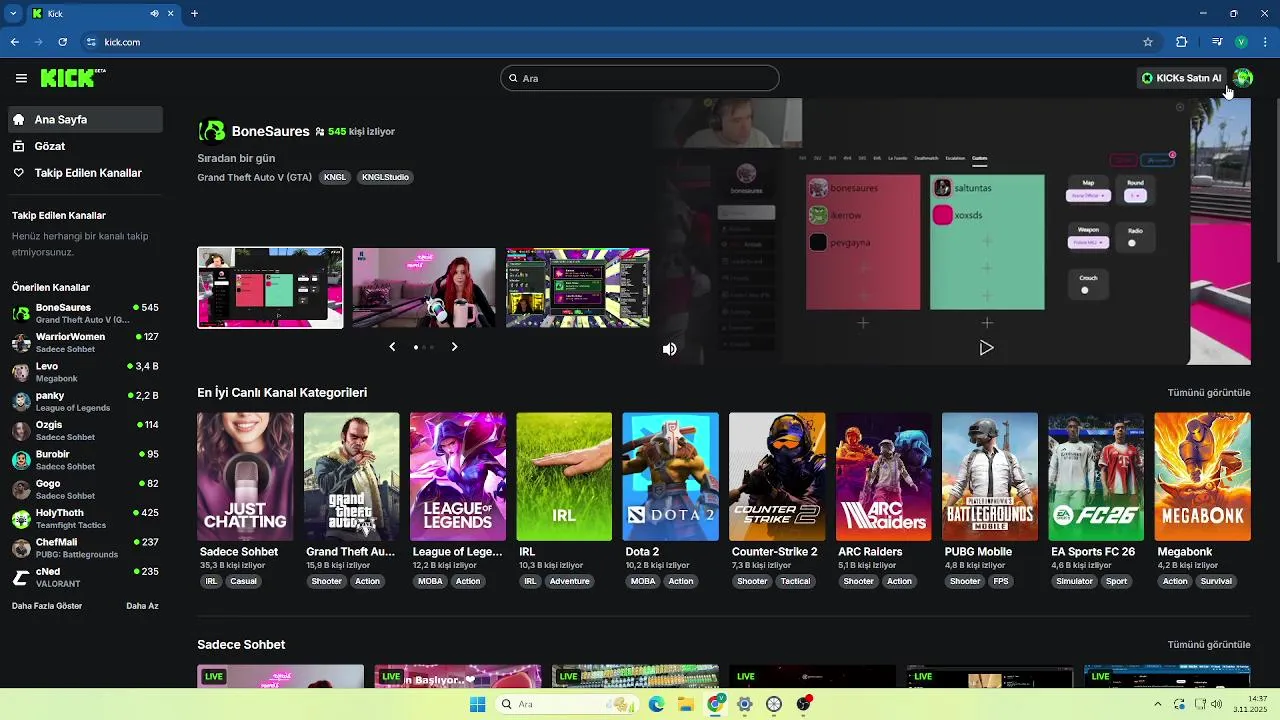Click the Windows taskbar search box
This screenshot has width=1280, height=720.
tap(568, 704)
